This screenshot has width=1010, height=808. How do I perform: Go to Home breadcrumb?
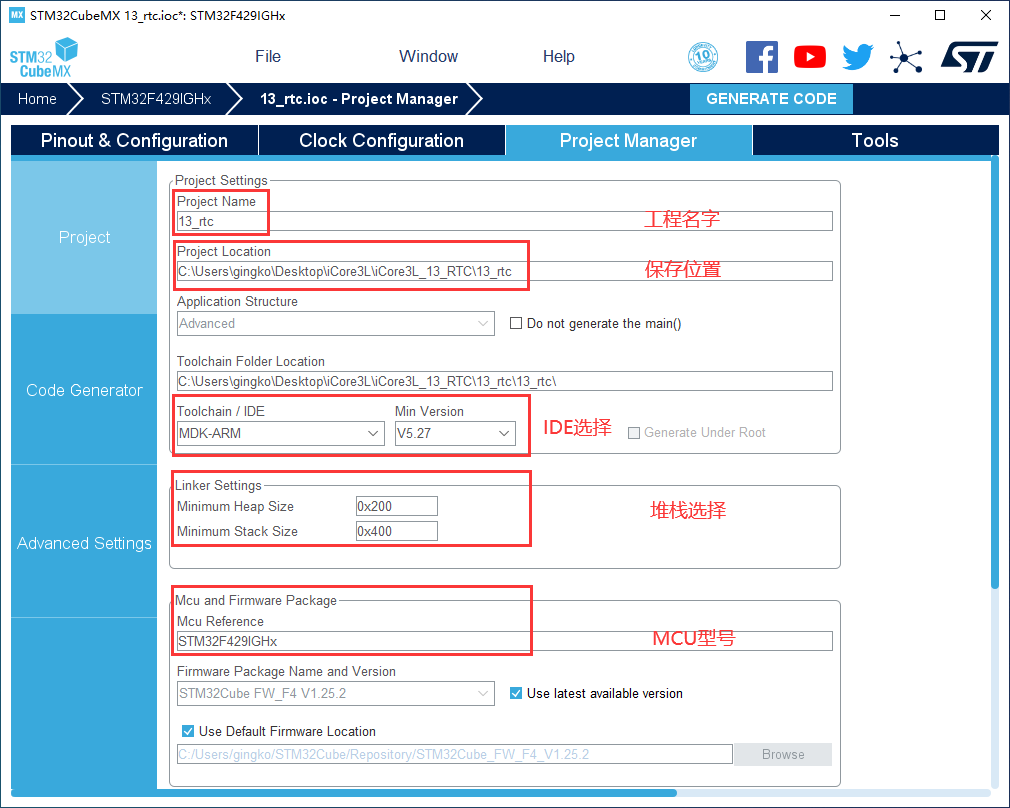click(x=37, y=99)
